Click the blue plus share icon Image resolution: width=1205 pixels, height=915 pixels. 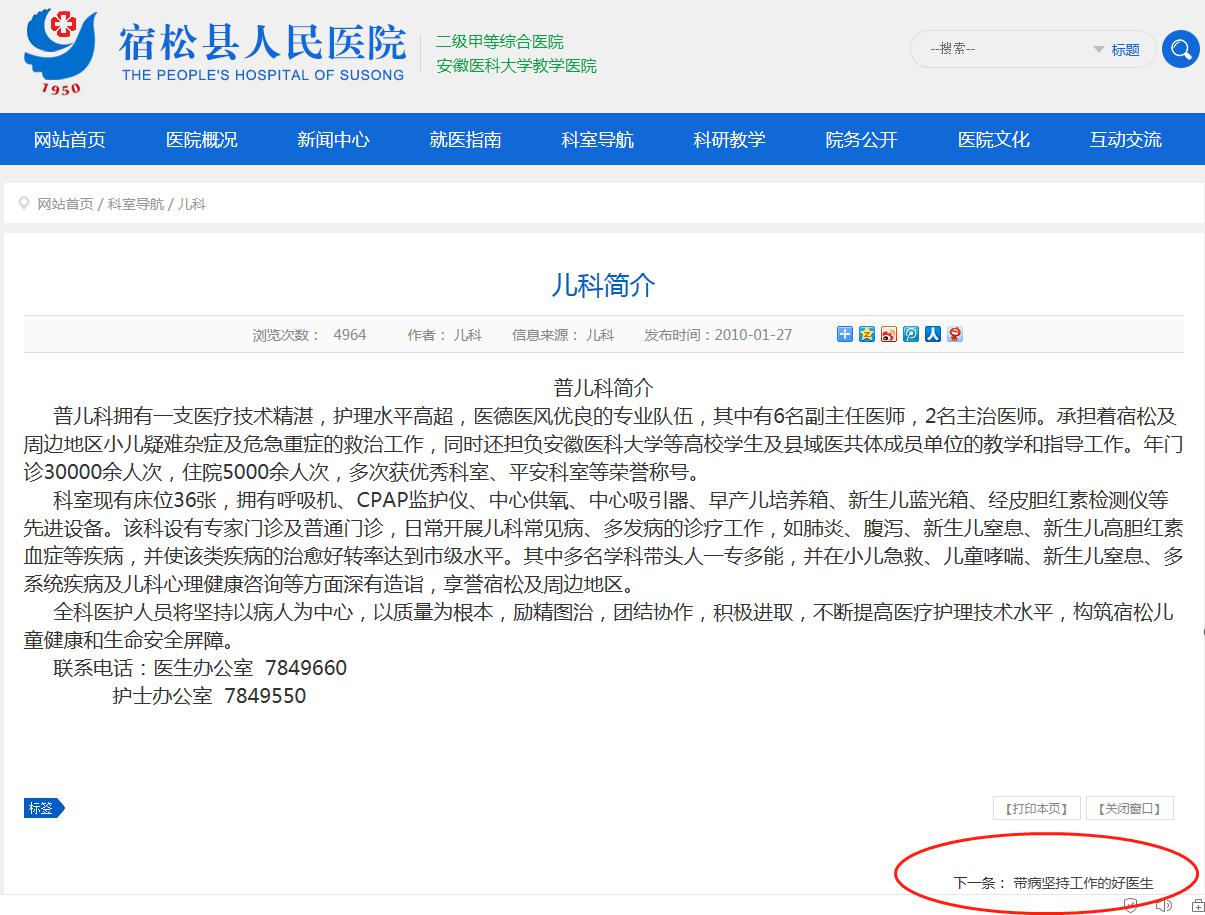[x=844, y=334]
